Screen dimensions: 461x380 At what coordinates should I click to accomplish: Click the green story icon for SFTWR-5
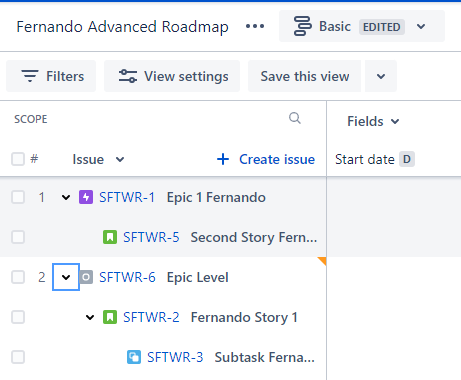tap(110, 237)
